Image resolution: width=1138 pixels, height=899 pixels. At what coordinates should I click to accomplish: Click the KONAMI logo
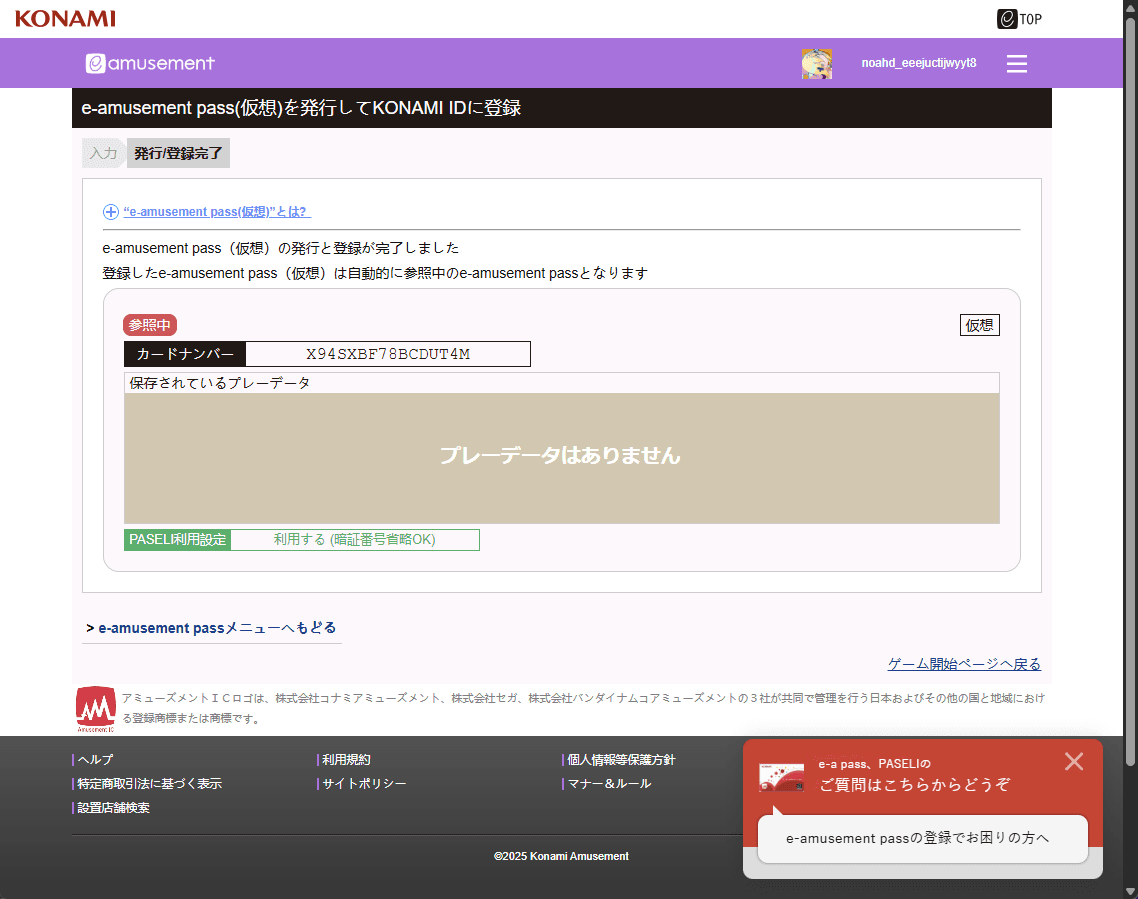pos(65,18)
